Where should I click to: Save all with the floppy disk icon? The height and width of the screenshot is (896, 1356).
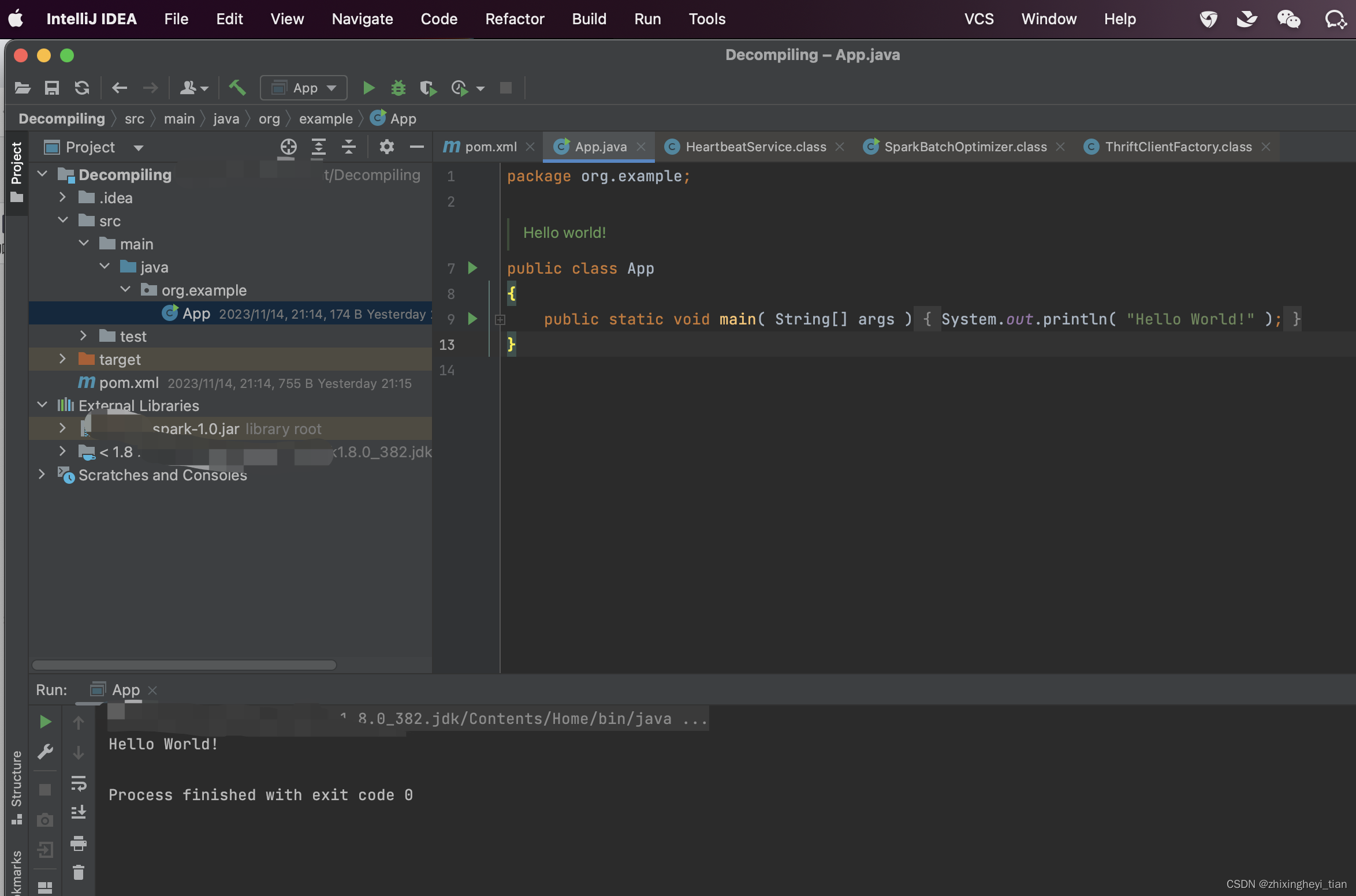52,88
